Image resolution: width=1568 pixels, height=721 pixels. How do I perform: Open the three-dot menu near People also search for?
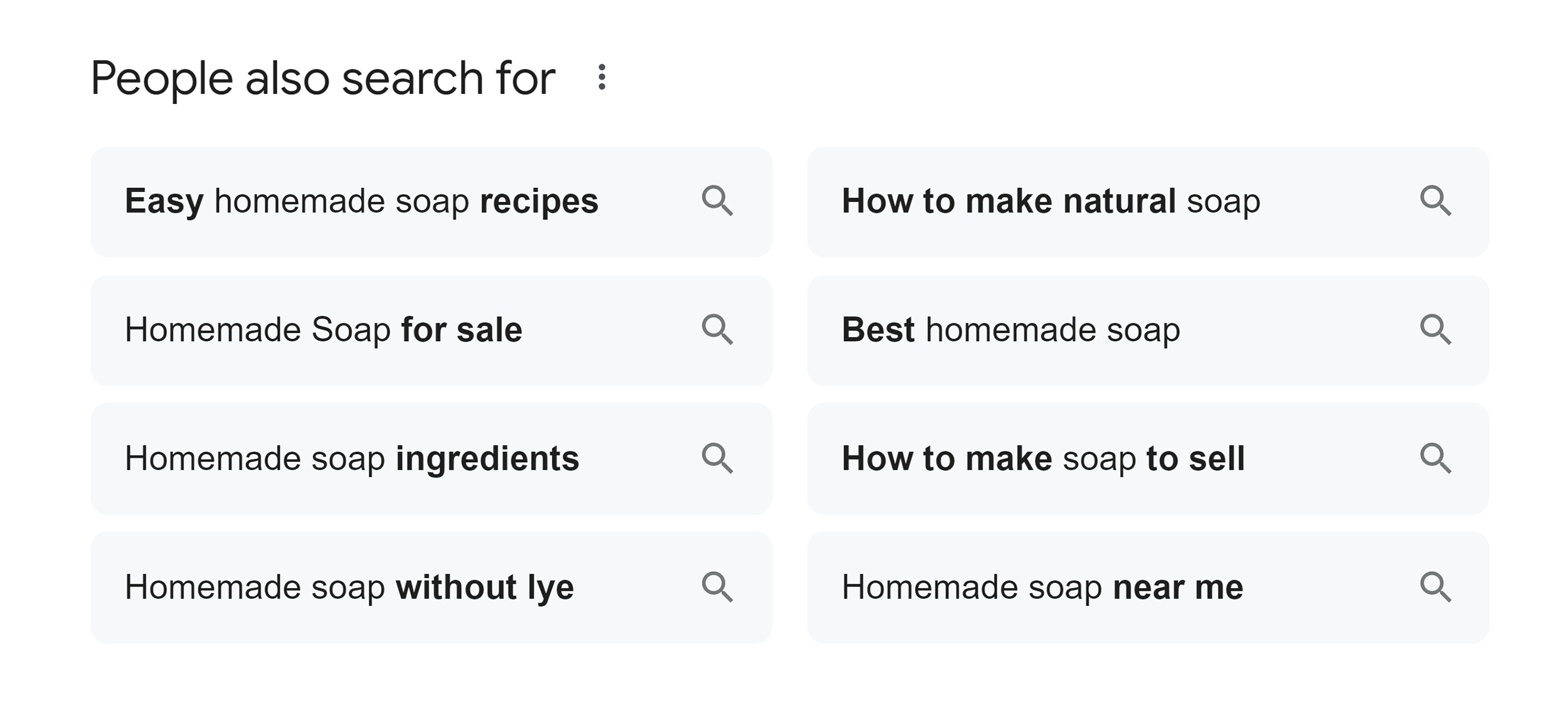602,78
